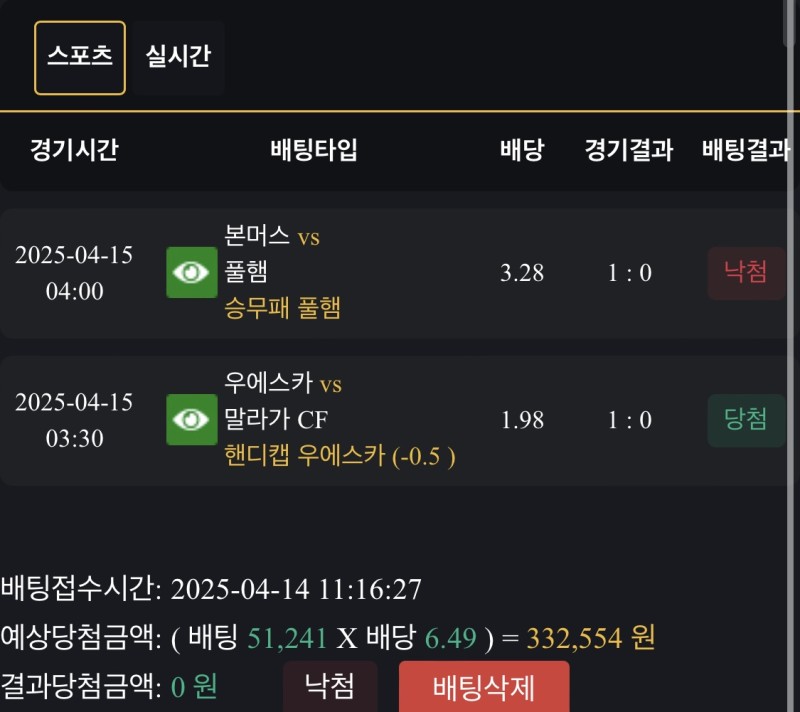Image resolution: width=800 pixels, height=712 pixels.
Task: Click the 말라가 CF team name
Action: tap(277, 420)
